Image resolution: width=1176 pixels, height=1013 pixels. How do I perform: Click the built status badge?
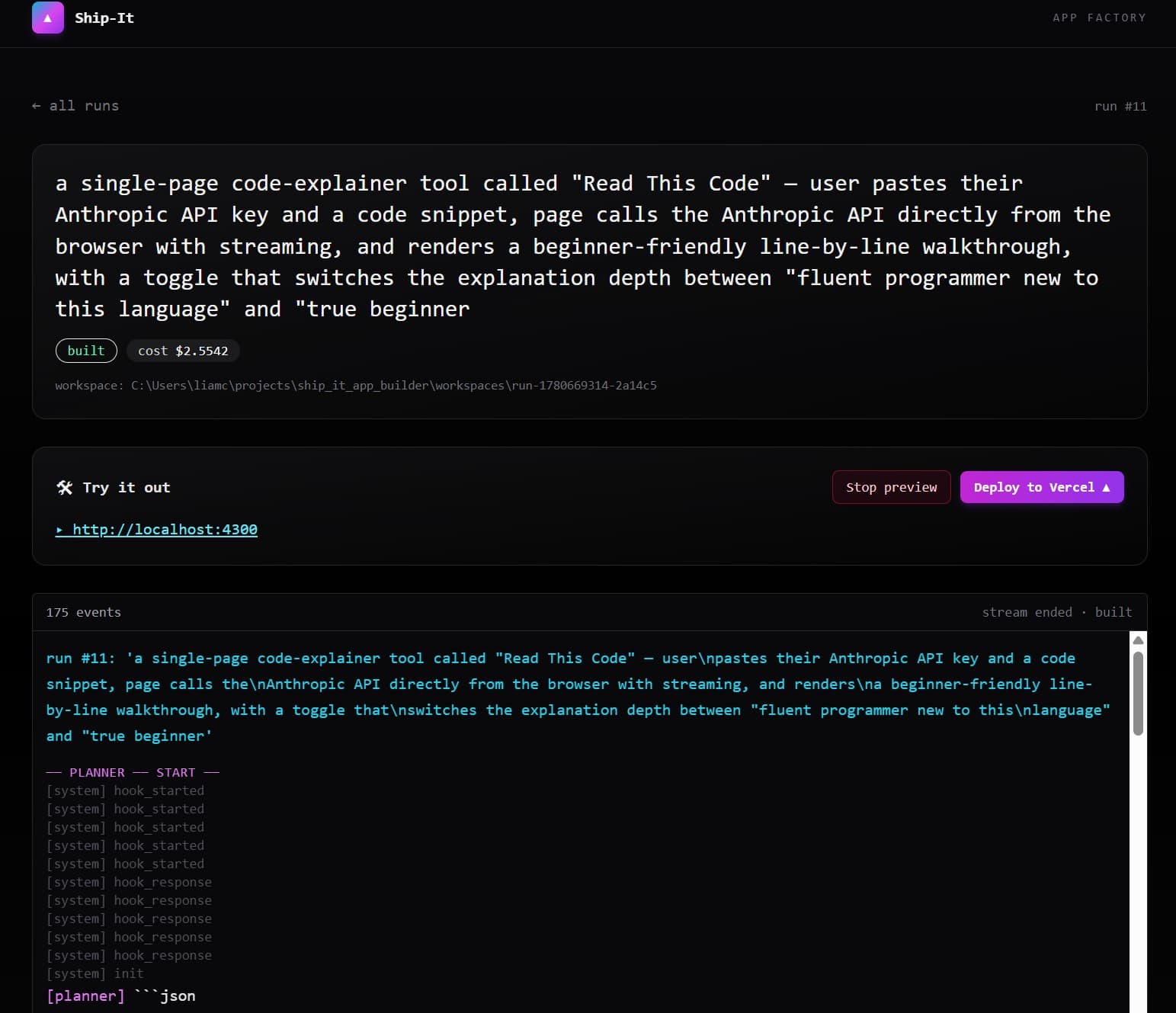[x=86, y=351]
